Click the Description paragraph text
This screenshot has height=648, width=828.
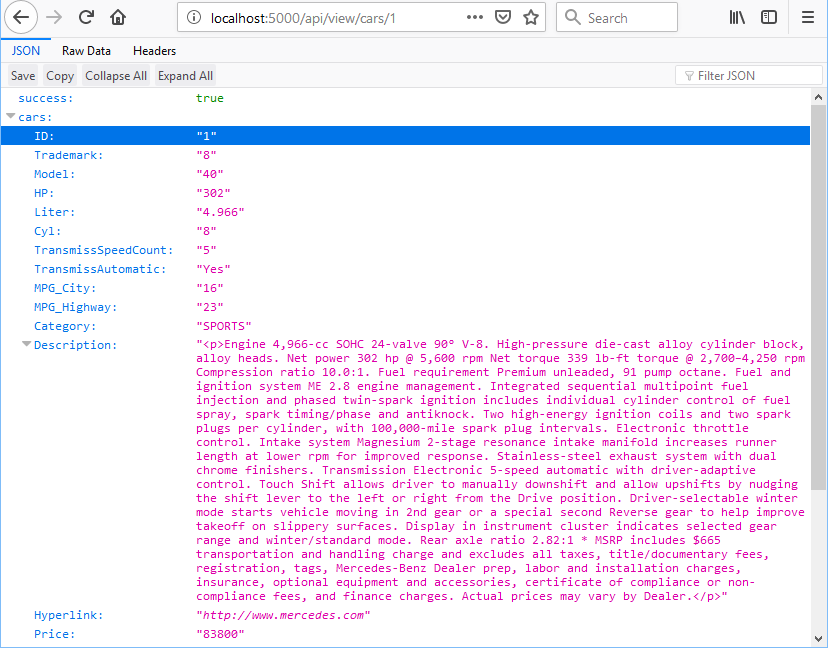pos(501,470)
